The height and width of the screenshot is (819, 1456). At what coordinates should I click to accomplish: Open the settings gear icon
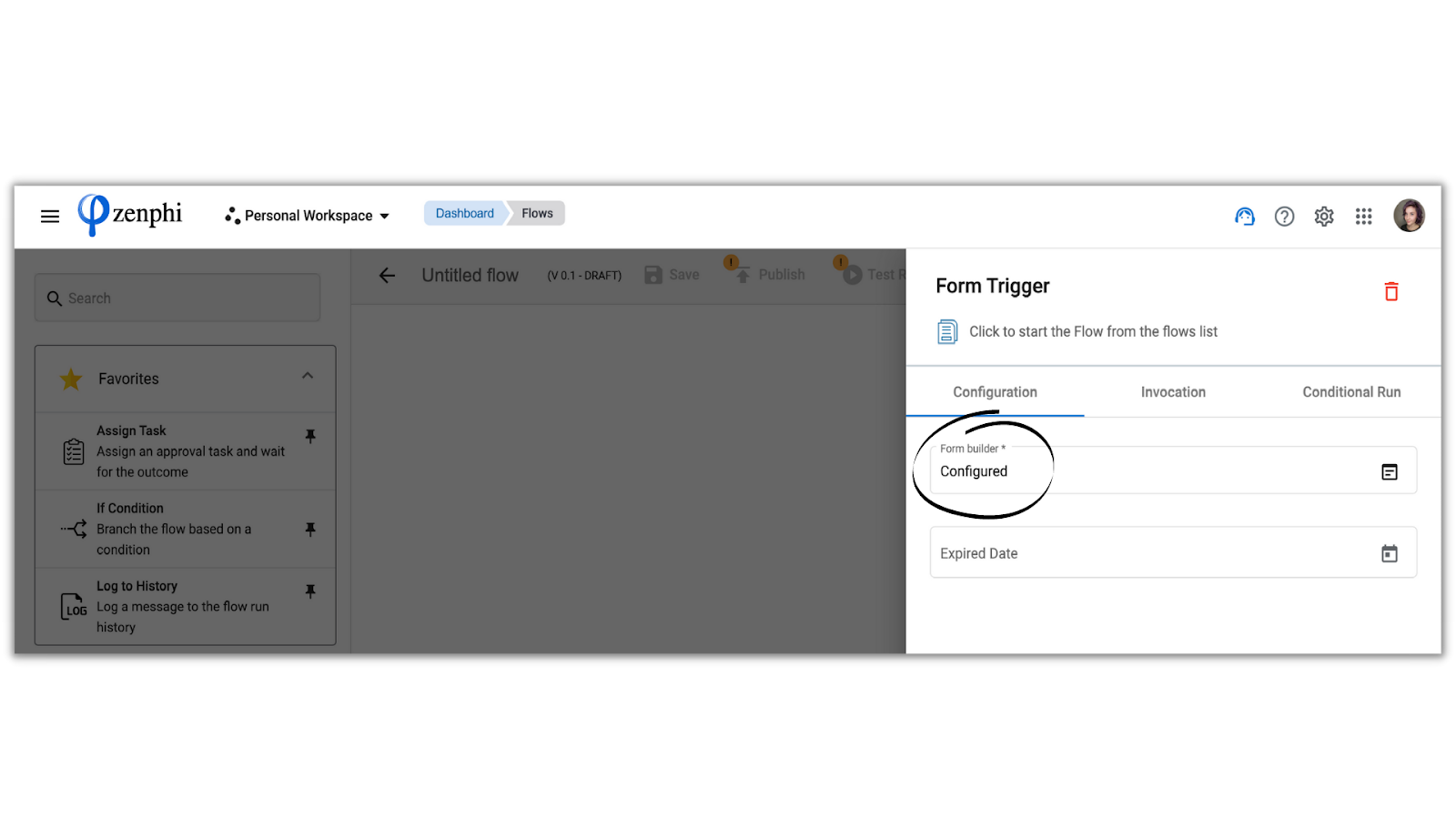[1324, 217]
